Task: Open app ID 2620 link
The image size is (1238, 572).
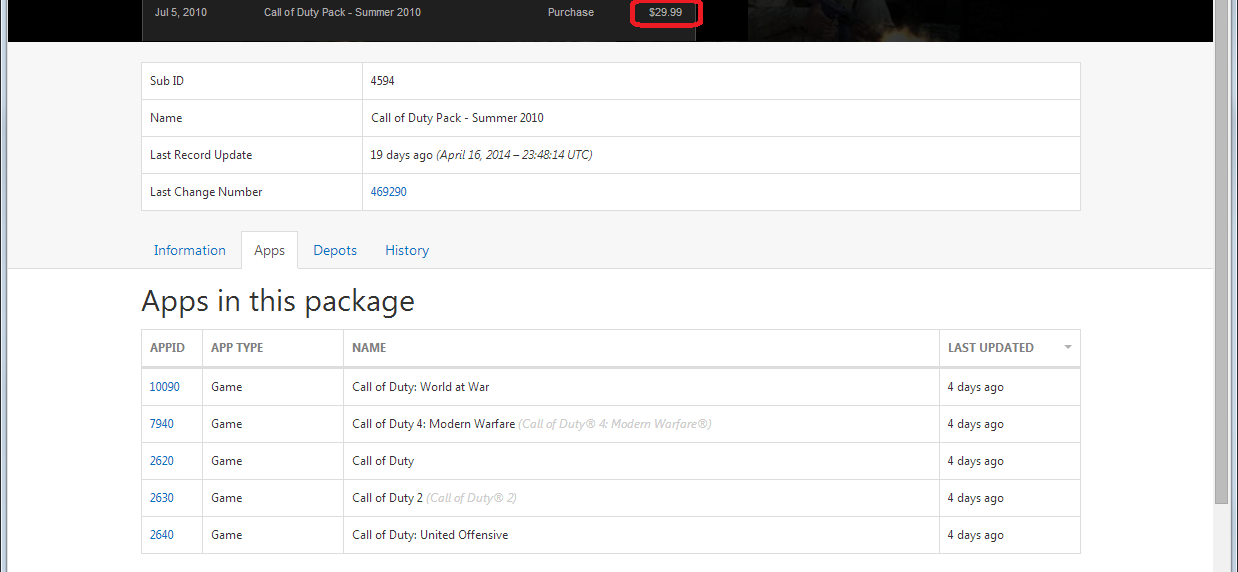Action: [162, 461]
